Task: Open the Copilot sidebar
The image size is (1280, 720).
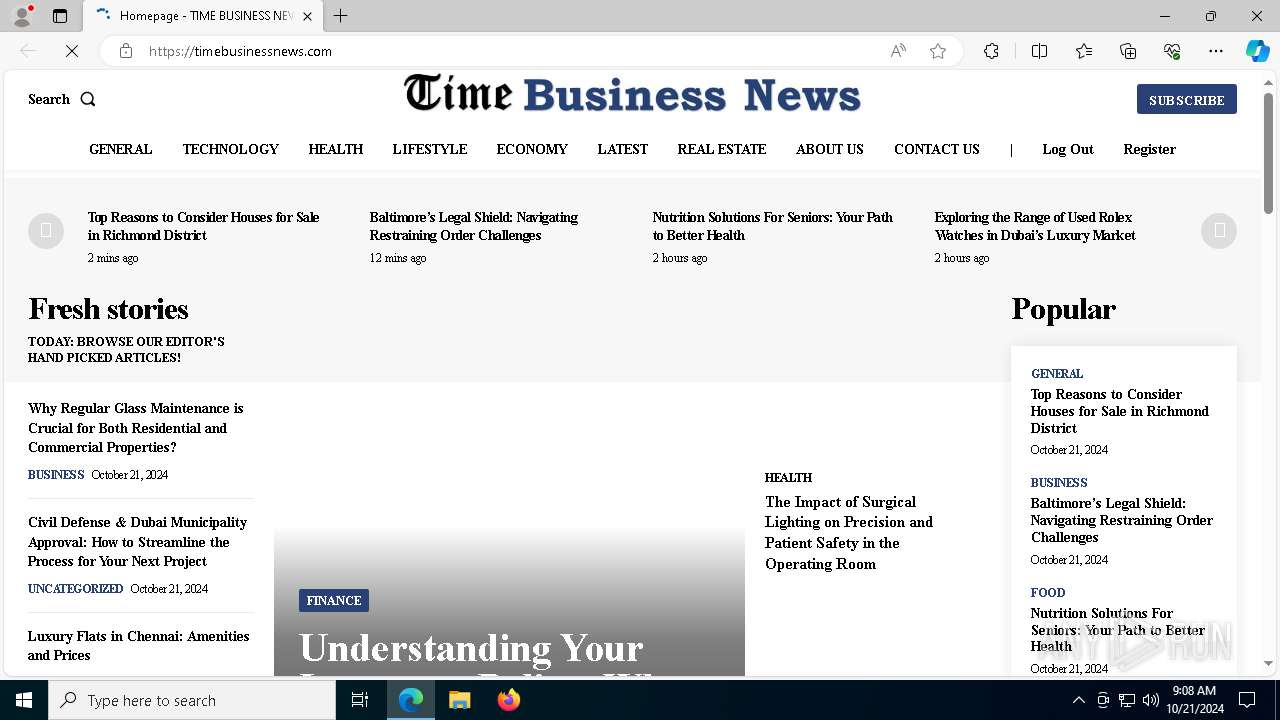Action: coord(1257,51)
